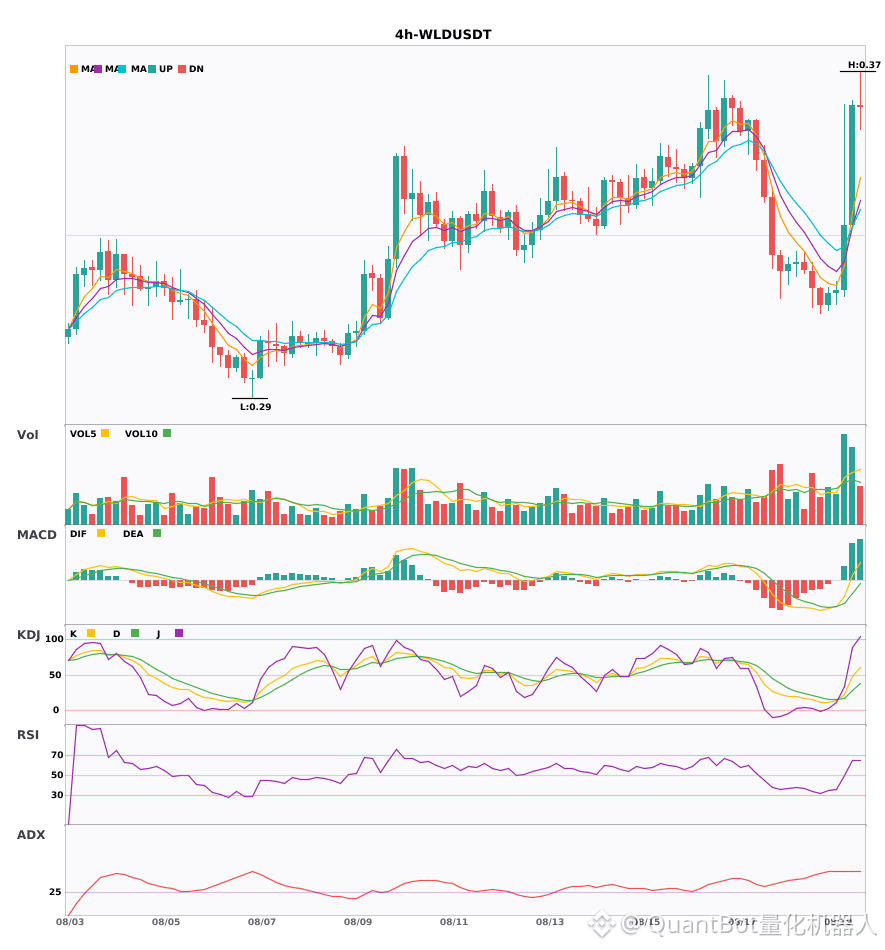The height and width of the screenshot is (950, 885).
Task: Select the red DN legend swatch
Action: pyautogui.click(x=182, y=69)
